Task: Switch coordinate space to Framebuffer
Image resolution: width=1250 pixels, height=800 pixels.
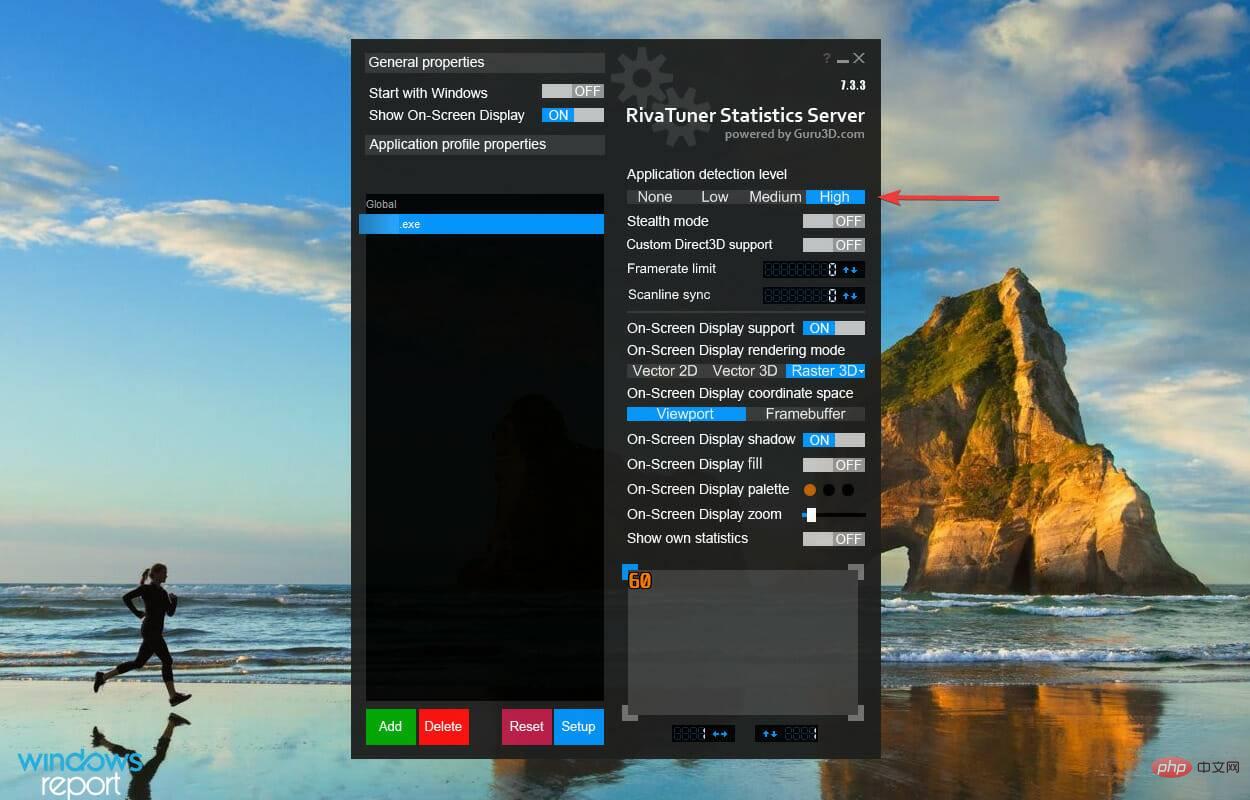Action: (x=806, y=414)
